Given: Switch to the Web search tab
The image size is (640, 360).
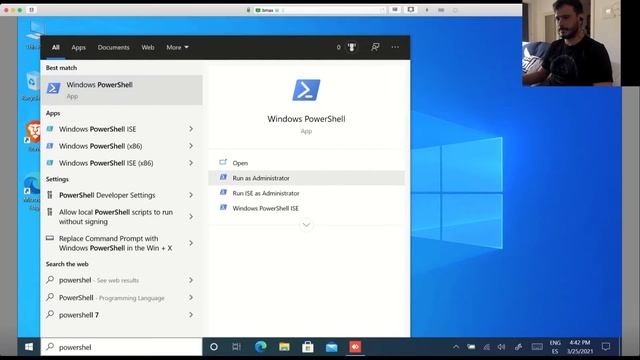Looking at the screenshot, I should pos(148,47).
